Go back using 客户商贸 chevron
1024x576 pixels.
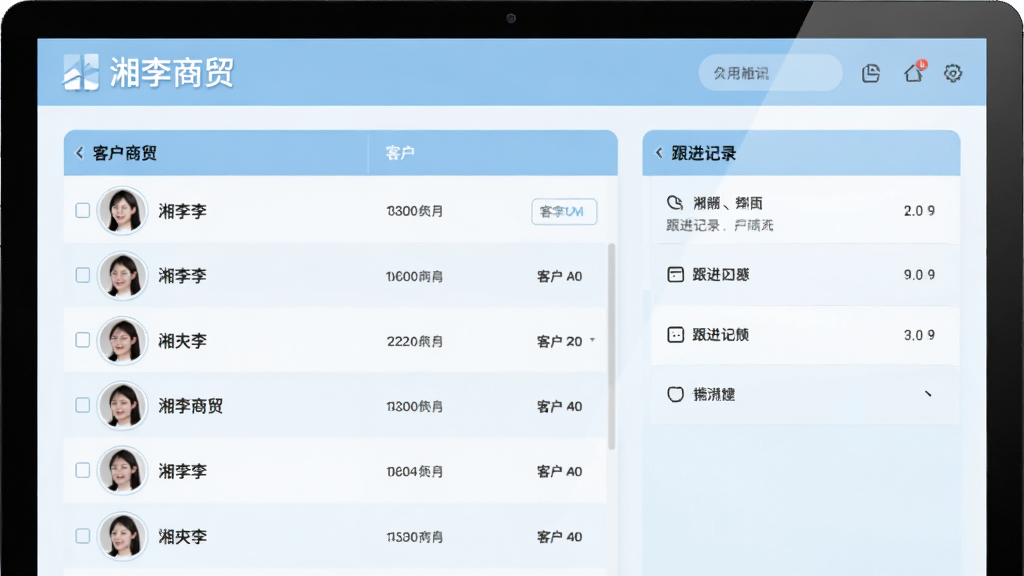point(80,153)
